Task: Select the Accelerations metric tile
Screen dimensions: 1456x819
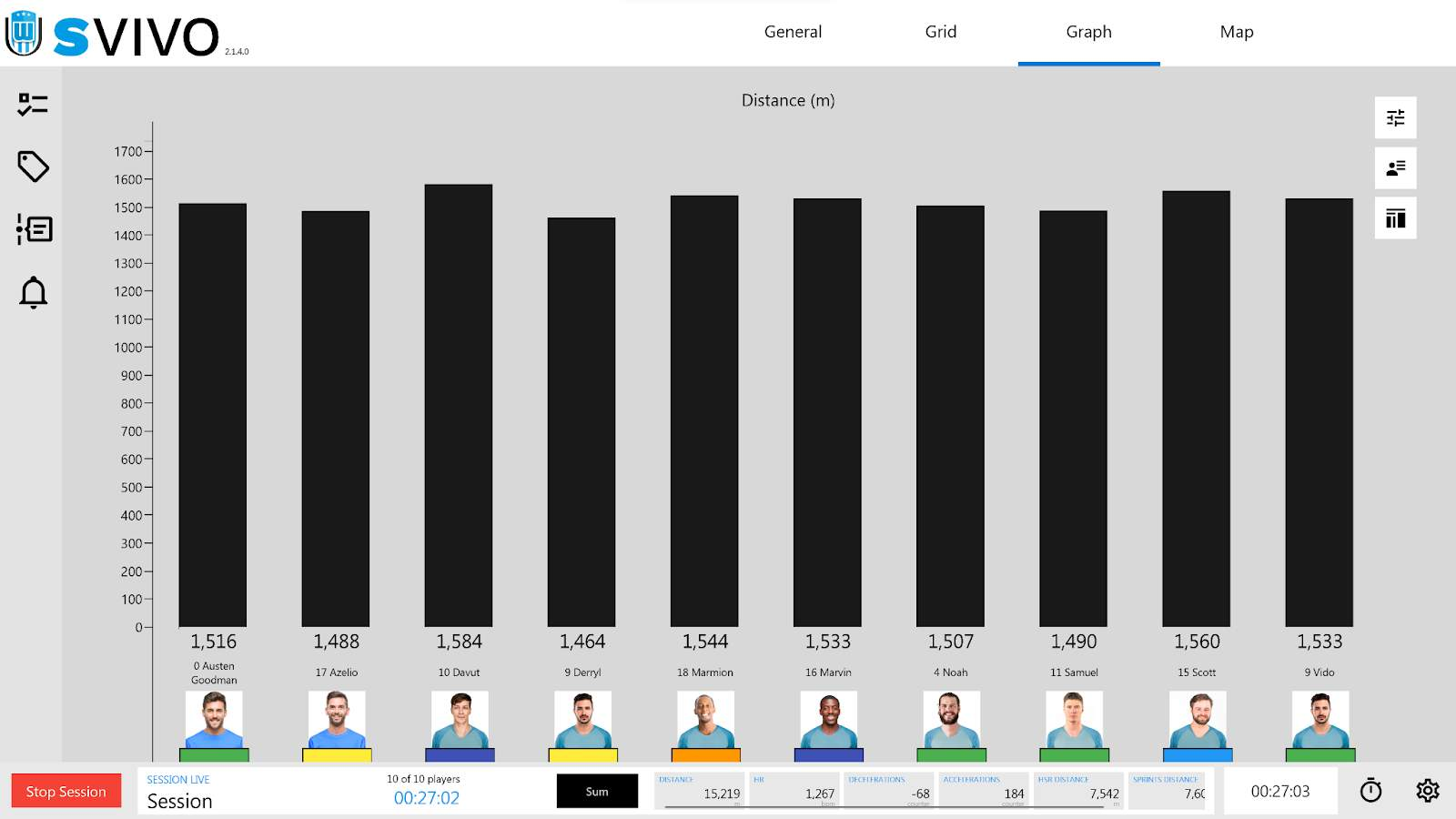Action: (983, 790)
